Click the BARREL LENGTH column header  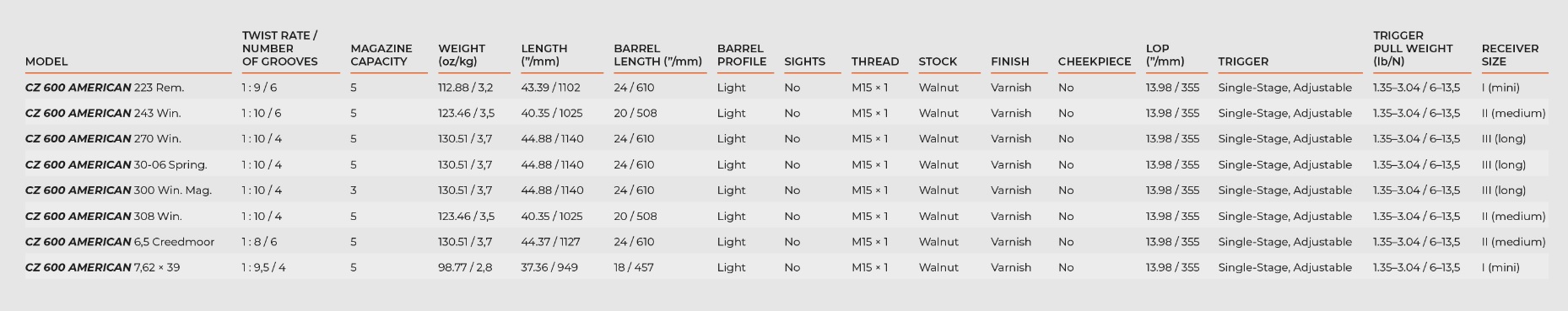point(658,55)
